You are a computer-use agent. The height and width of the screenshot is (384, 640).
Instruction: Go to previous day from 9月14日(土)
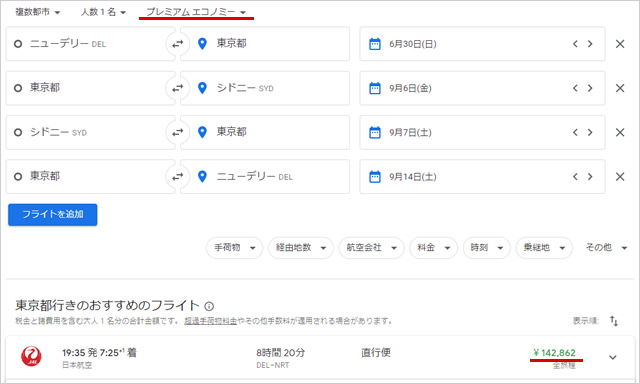coord(575,177)
